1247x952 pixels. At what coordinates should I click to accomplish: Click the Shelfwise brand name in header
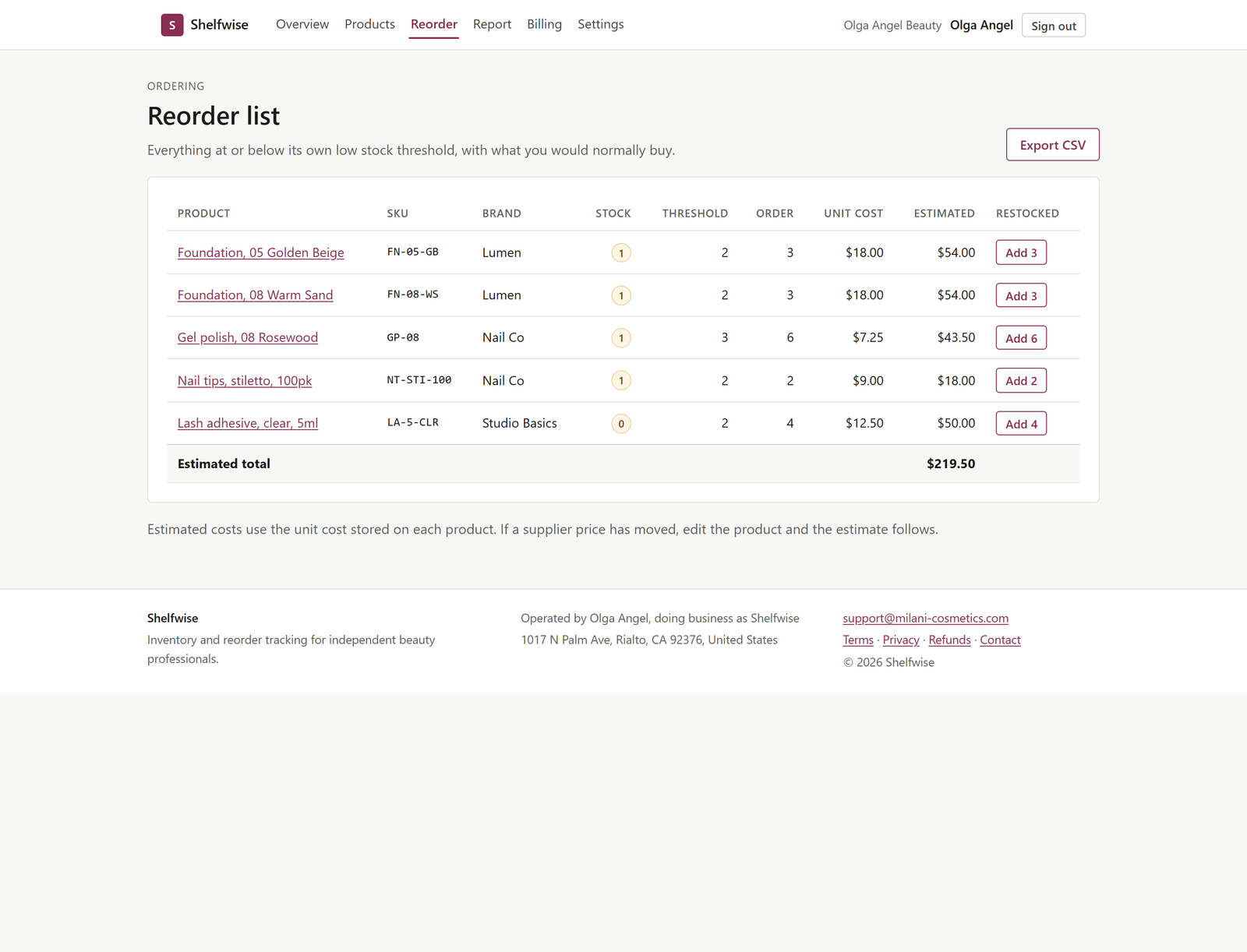point(219,25)
